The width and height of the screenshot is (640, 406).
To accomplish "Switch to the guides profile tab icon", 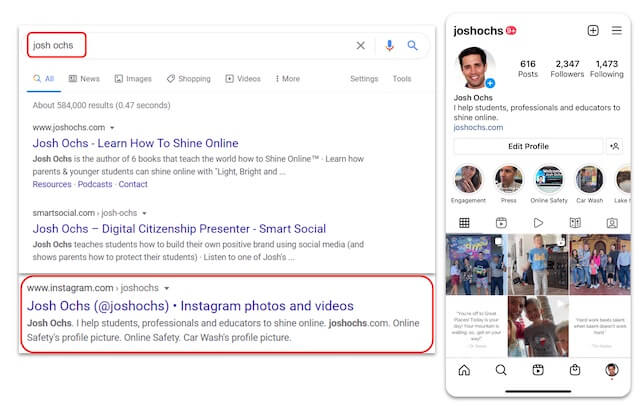I will click(575, 223).
